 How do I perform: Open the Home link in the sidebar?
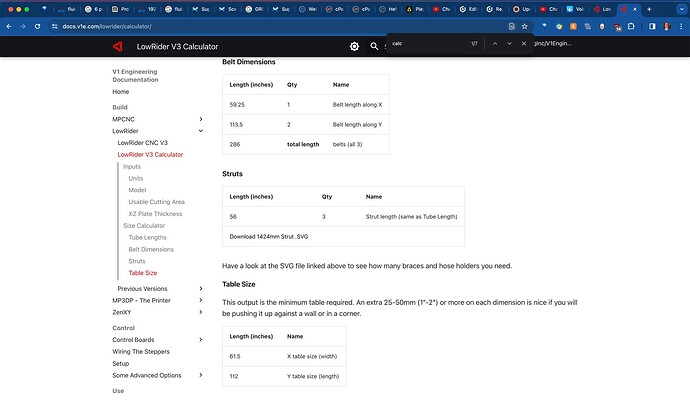(121, 91)
